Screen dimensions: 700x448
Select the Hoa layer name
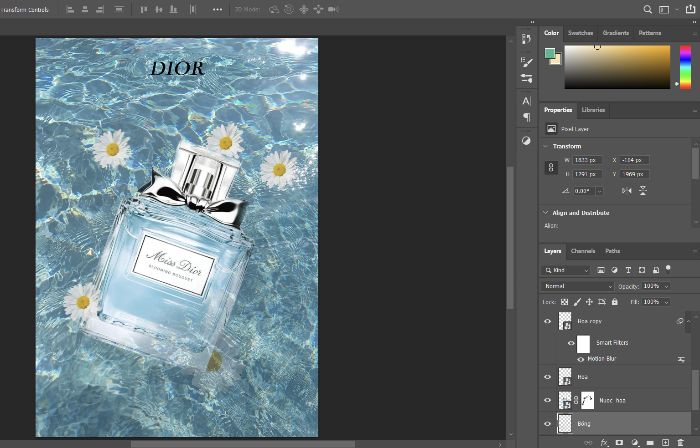583,377
